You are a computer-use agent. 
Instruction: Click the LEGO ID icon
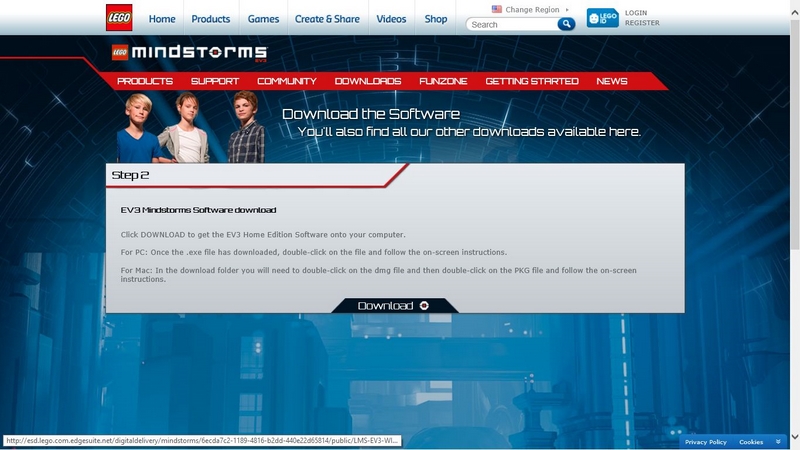point(603,18)
